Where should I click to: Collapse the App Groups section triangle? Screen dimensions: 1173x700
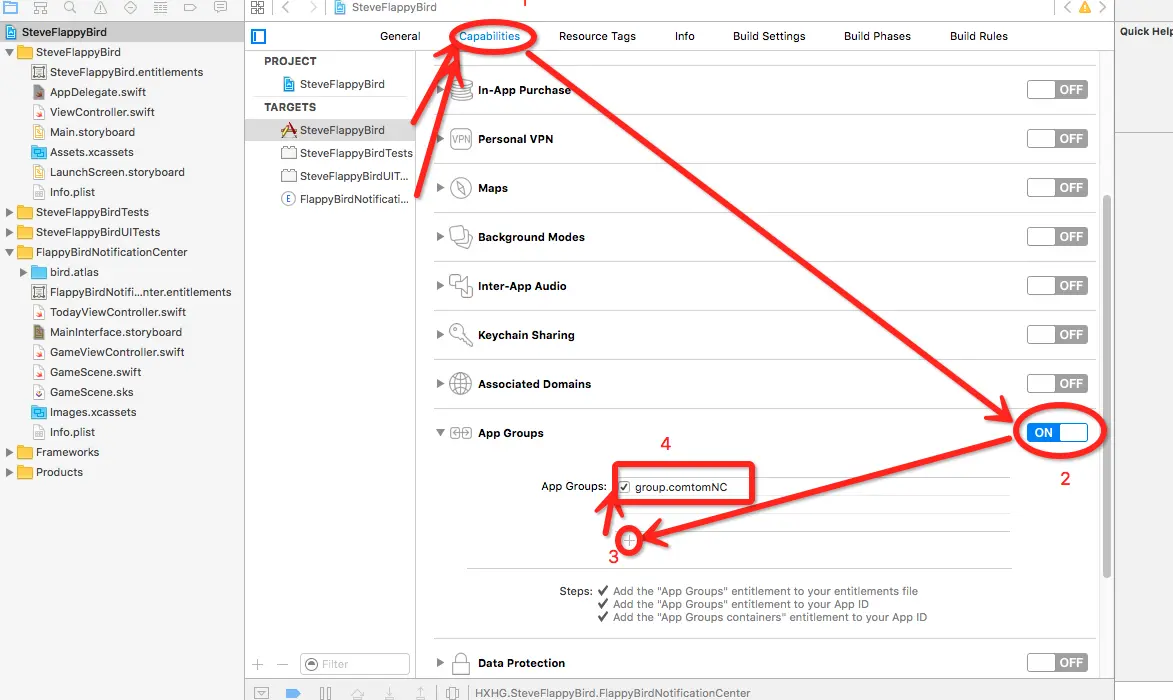pos(441,433)
